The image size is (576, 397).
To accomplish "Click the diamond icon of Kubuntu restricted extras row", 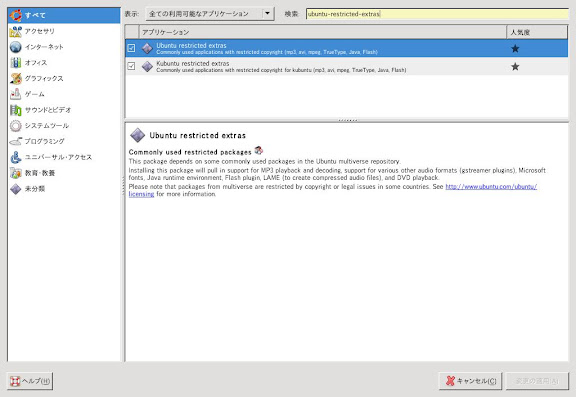I will pos(147,66).
